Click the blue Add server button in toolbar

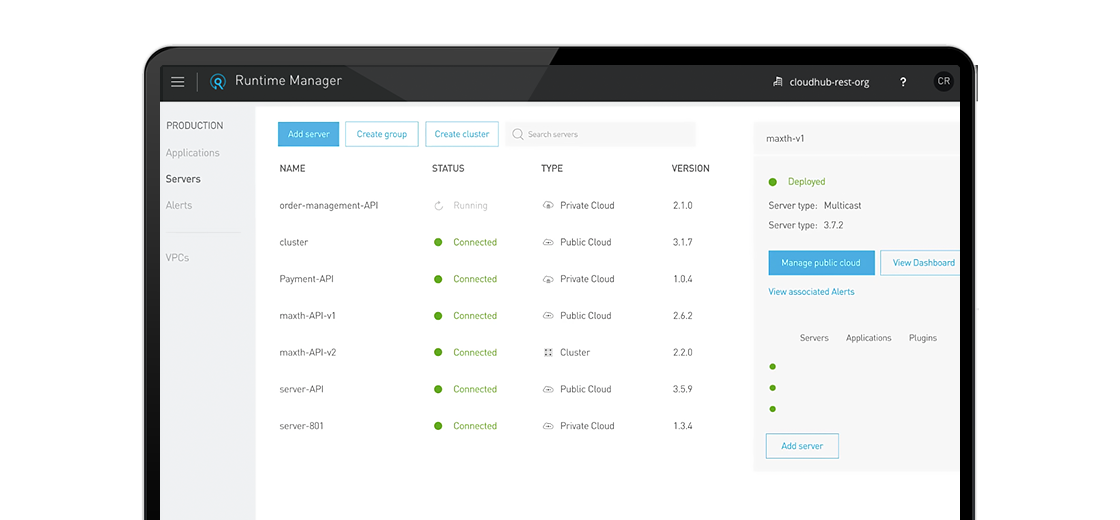[309, 134]
